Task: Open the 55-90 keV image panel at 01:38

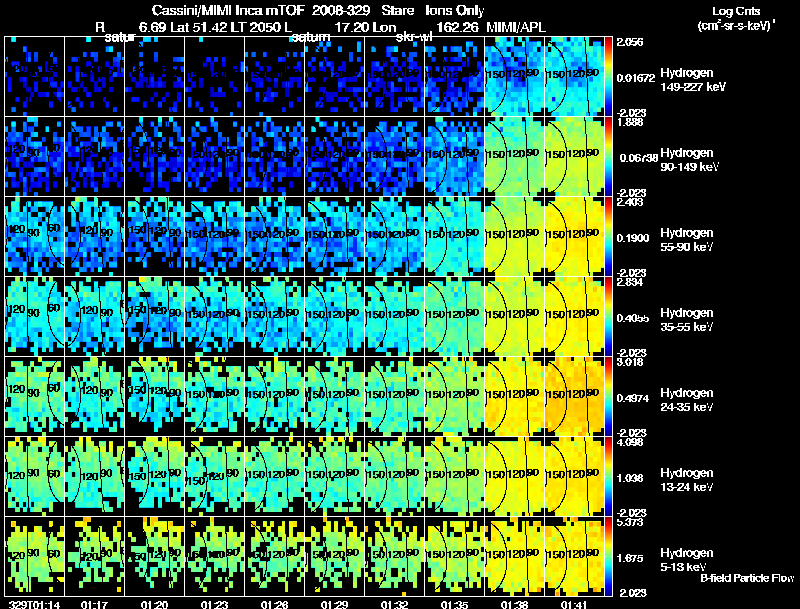Action: [514, 236]
